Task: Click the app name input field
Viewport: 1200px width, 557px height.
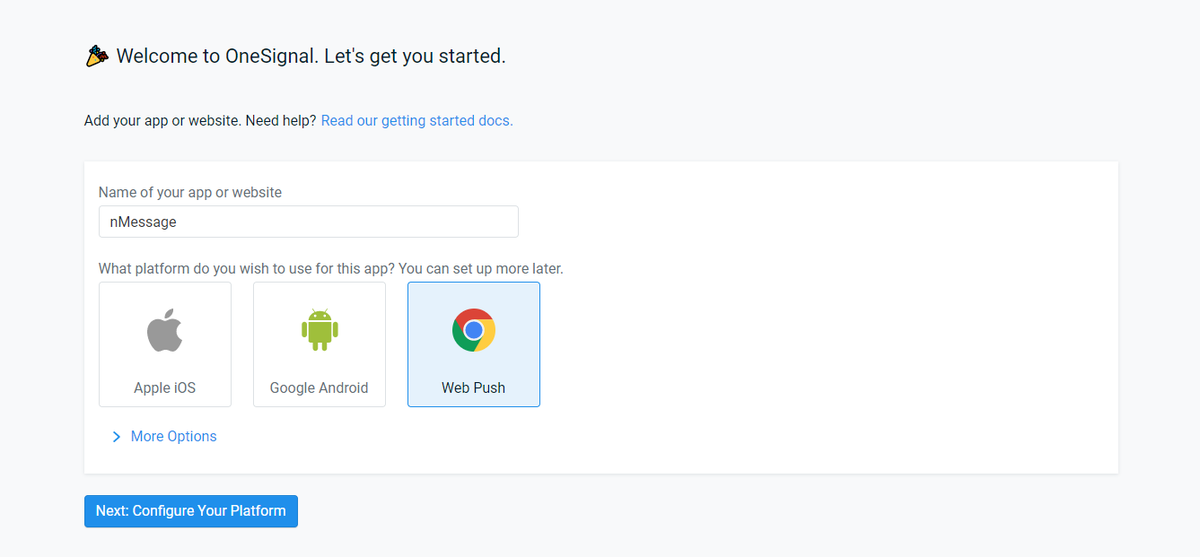Action: [308, 222]
